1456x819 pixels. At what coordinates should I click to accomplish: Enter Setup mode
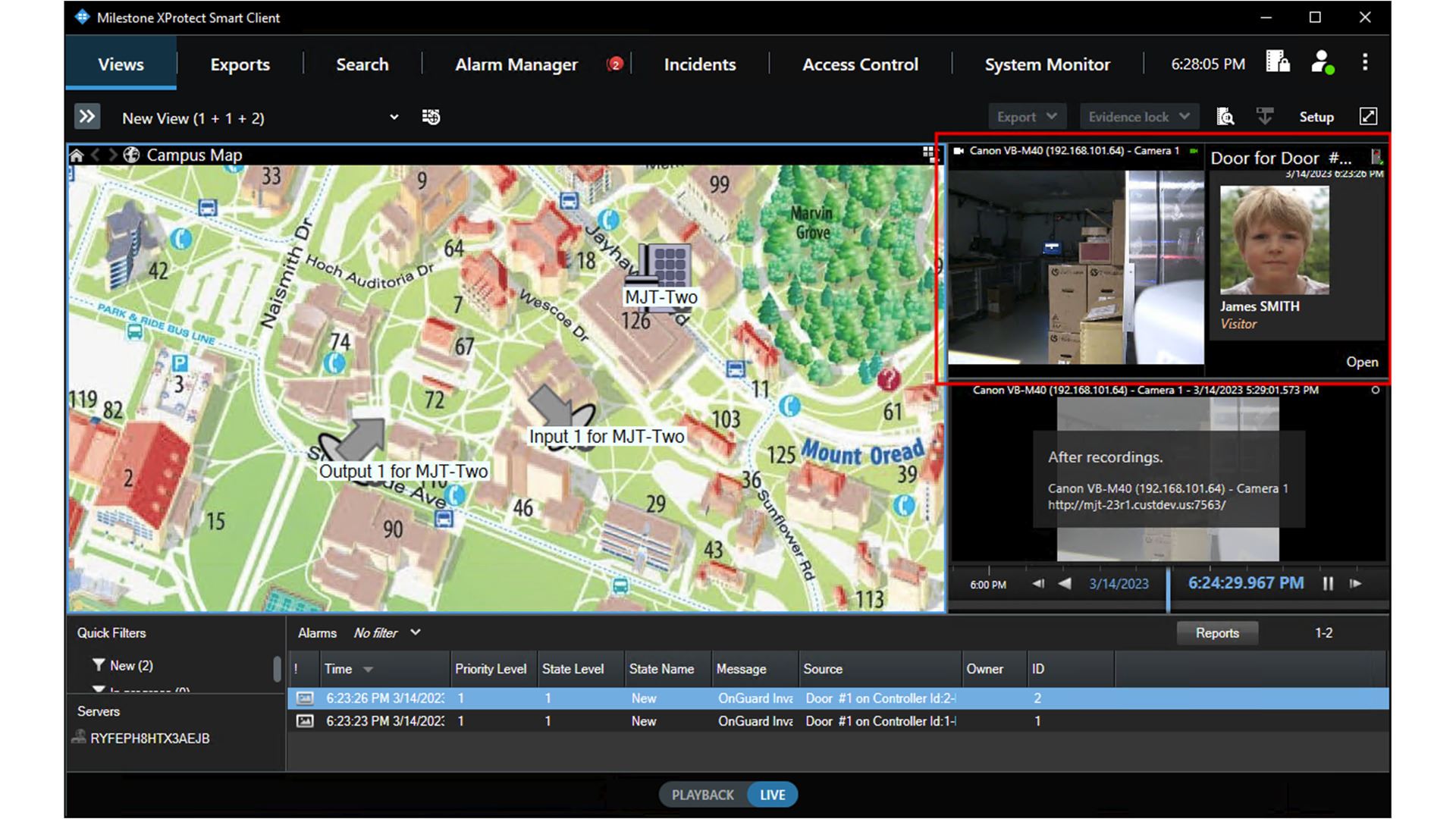click(x=1316, y=117)
